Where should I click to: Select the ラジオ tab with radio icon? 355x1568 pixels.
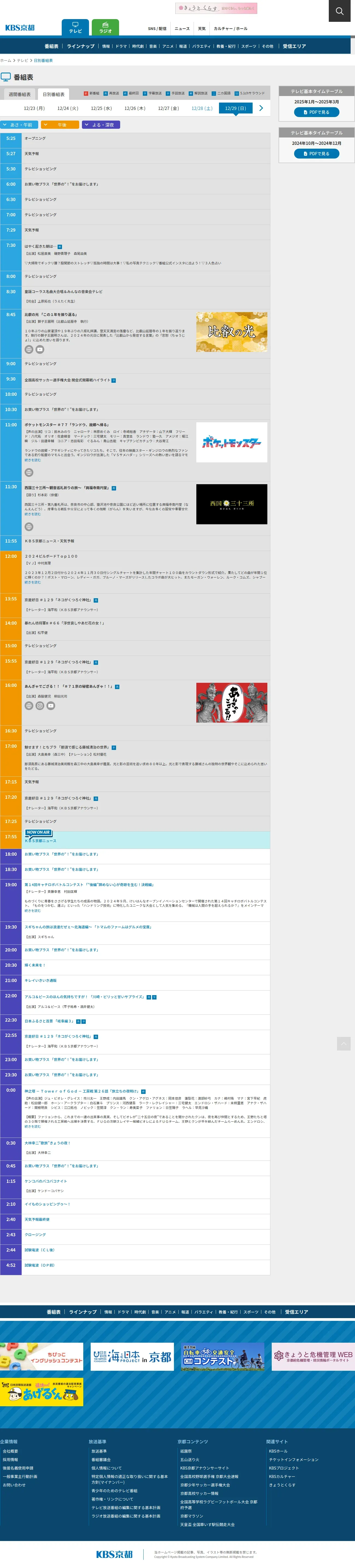(x=105, y=27)
